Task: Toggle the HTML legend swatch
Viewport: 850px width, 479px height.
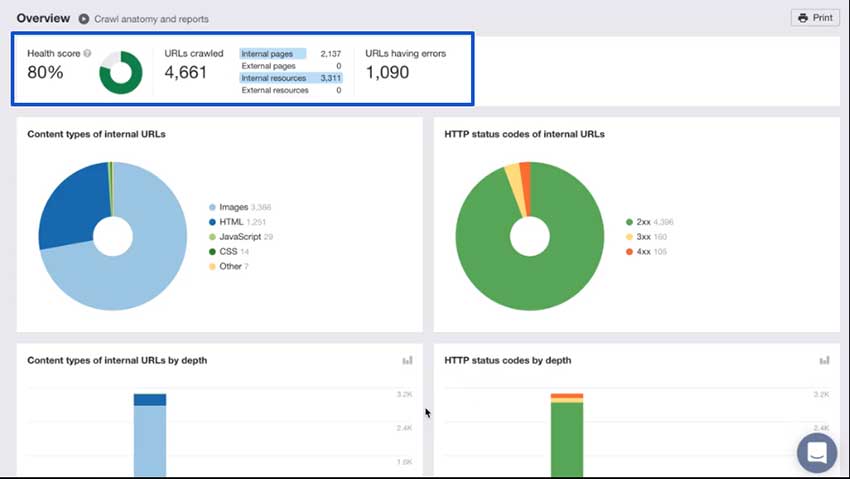Action: tap(212, 222)
